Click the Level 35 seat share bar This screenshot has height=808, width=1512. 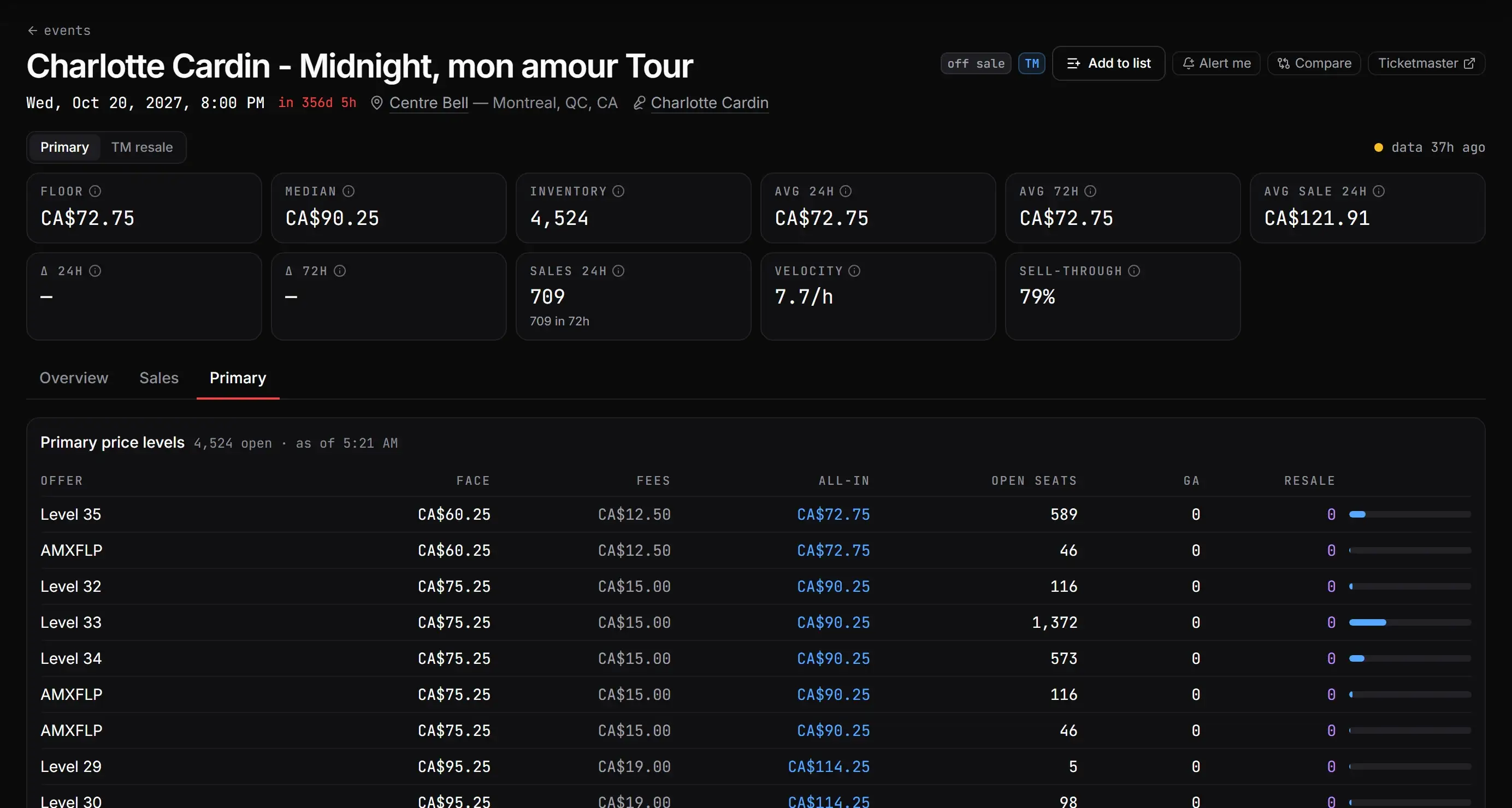point(1410,515)
